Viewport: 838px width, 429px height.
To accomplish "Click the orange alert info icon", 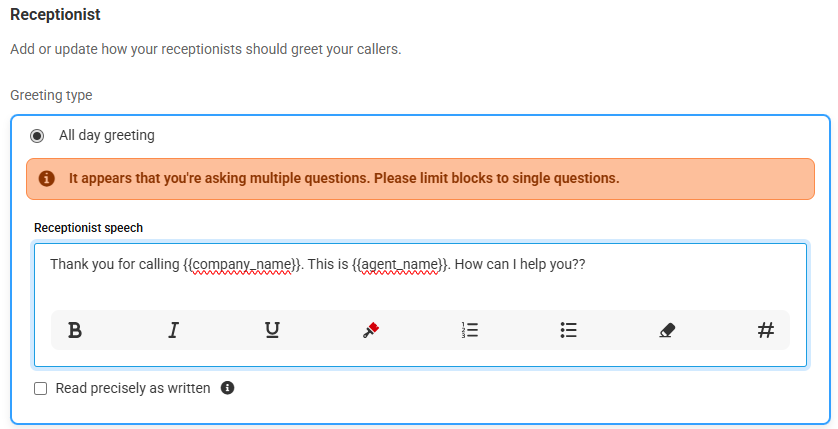I will click(x=46, y=178).
